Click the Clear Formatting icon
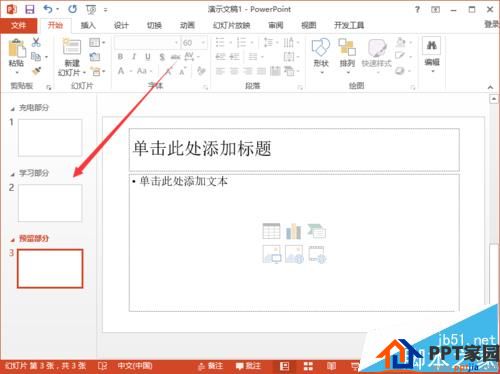 click(201, 71)
